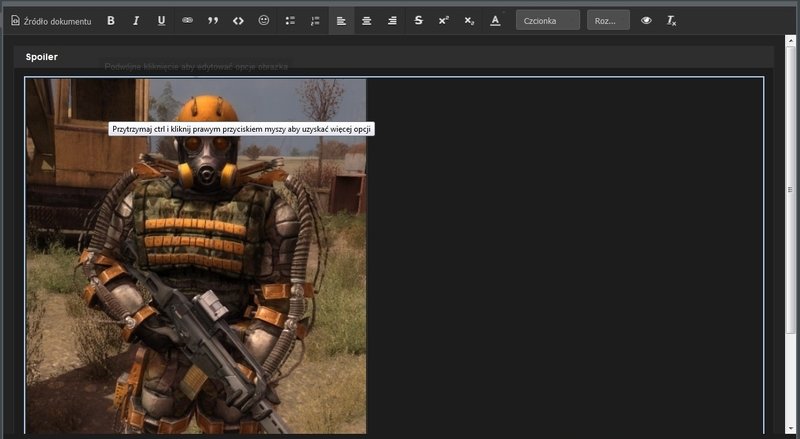Screen dimensions: 800x439
Task: Insert a code block
Action: click(238, 20)
